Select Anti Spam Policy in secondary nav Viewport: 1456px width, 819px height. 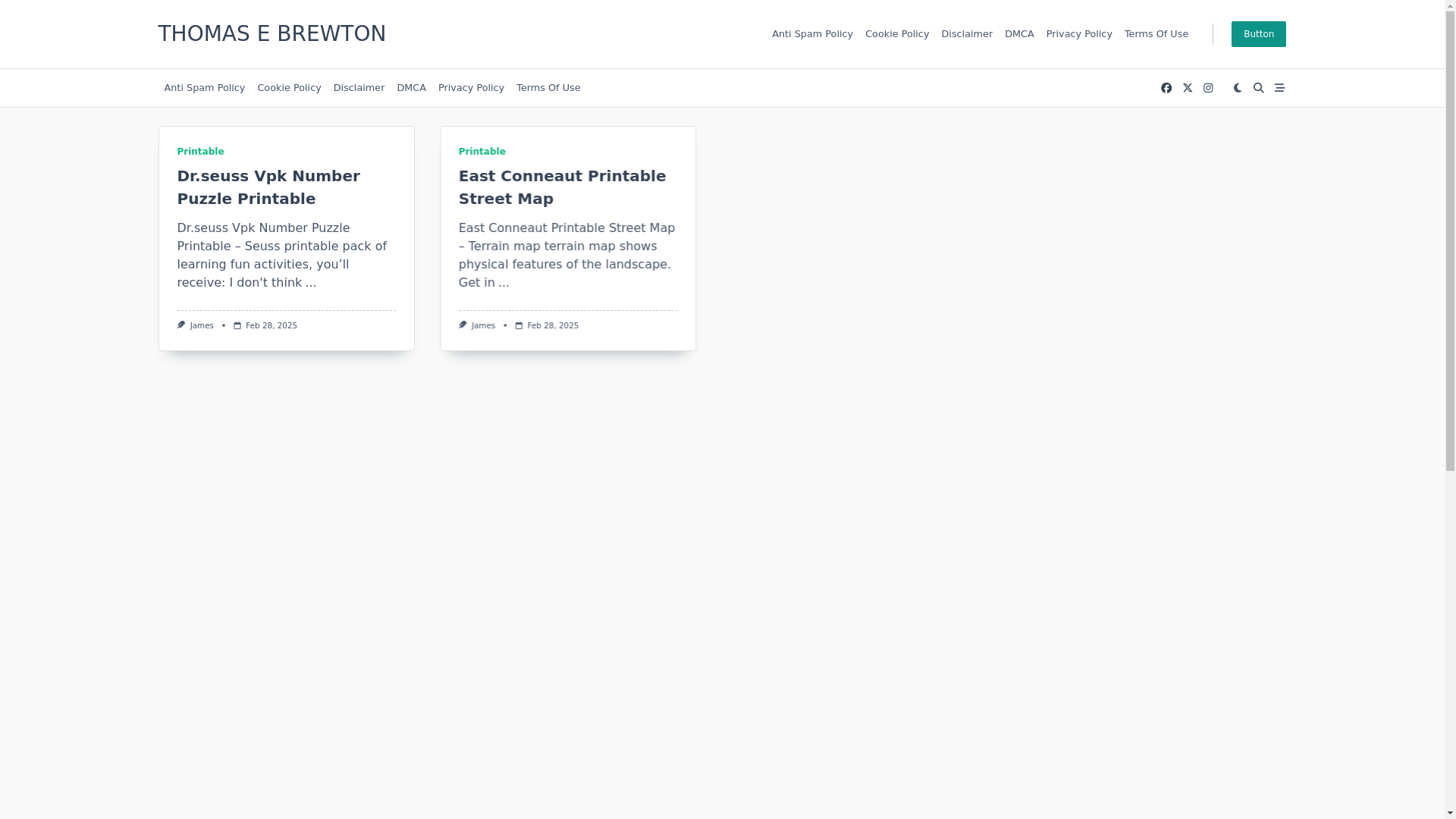204,88
